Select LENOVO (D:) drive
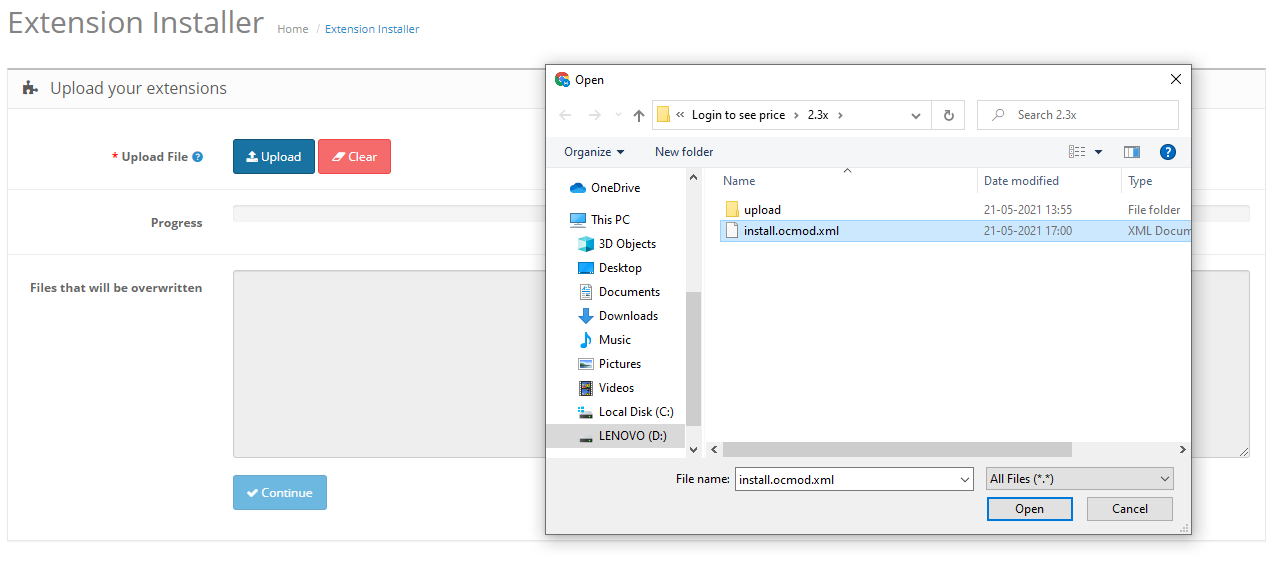This screenshot has width=1273, height=567. click(616, 436)
